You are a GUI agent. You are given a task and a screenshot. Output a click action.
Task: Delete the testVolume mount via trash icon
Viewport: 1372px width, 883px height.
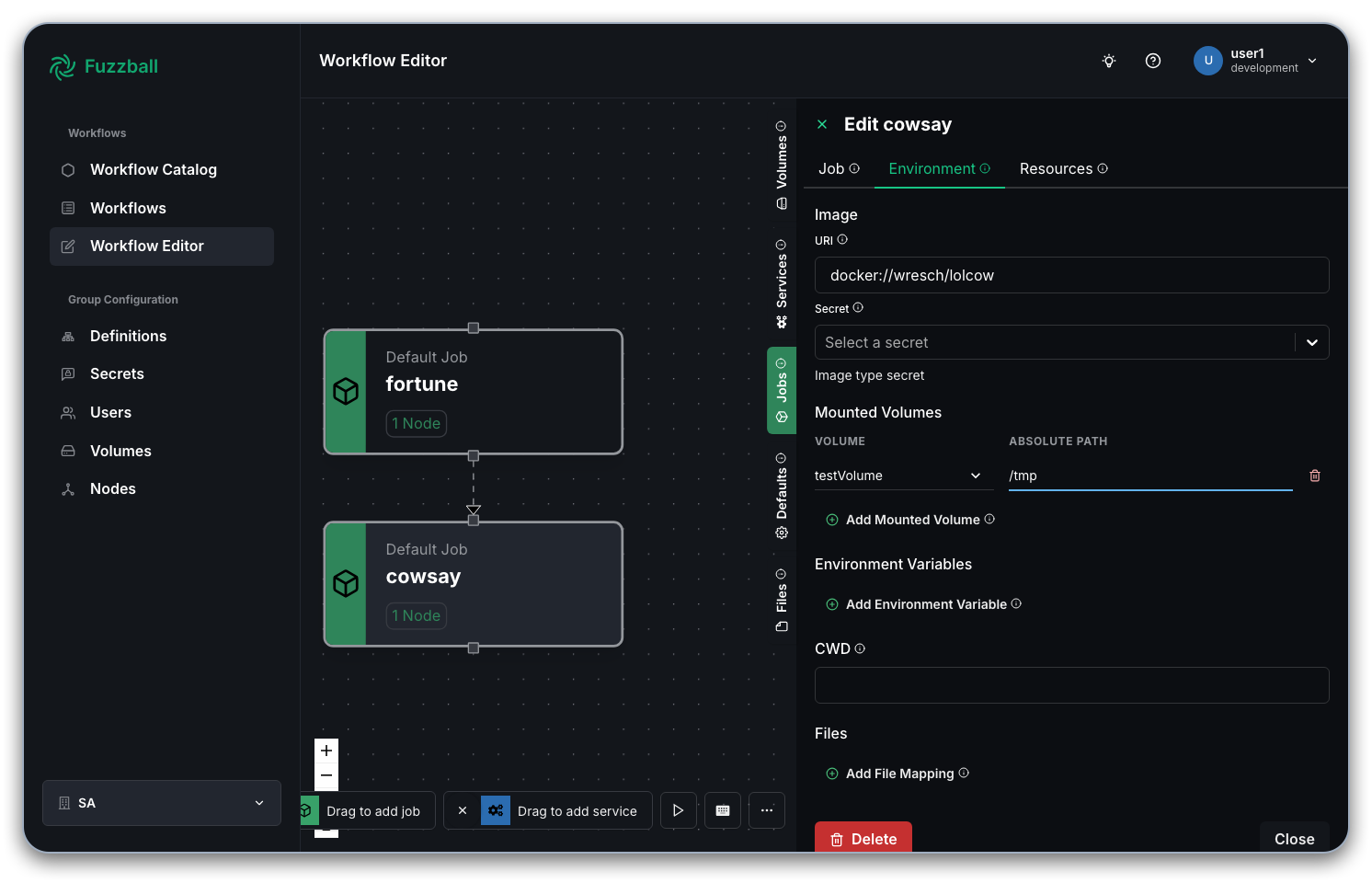(1315, 476)
